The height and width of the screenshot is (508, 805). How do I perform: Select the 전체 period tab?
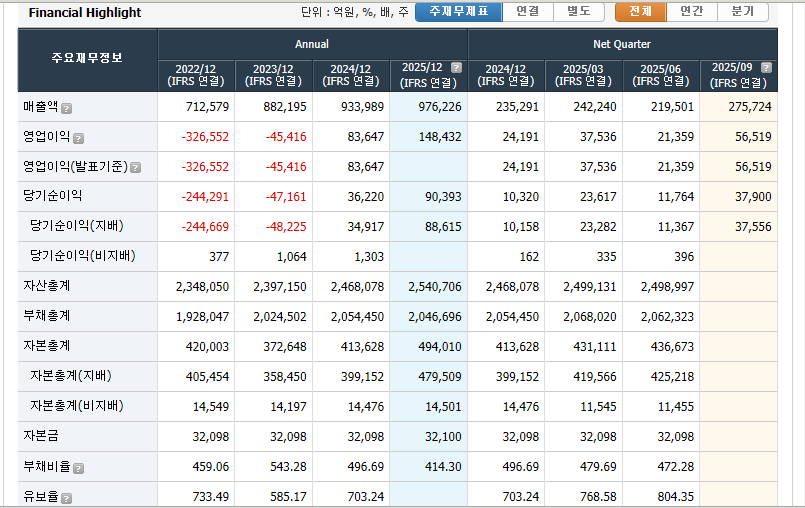point(640,12)
